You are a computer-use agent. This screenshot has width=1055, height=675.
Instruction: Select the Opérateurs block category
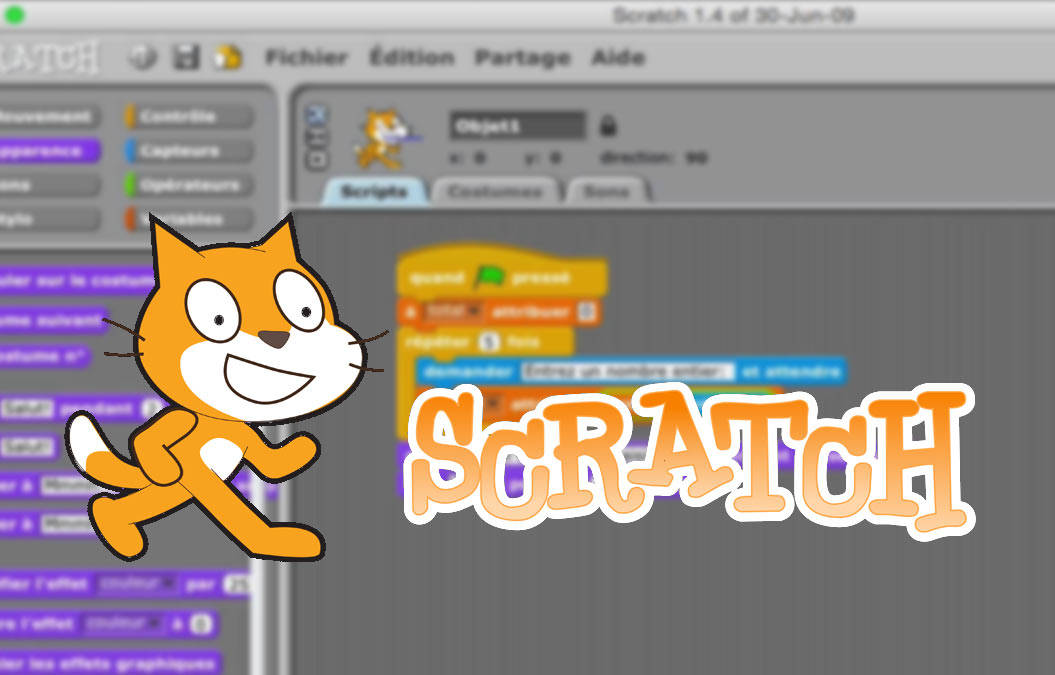[x=189, y=185]
